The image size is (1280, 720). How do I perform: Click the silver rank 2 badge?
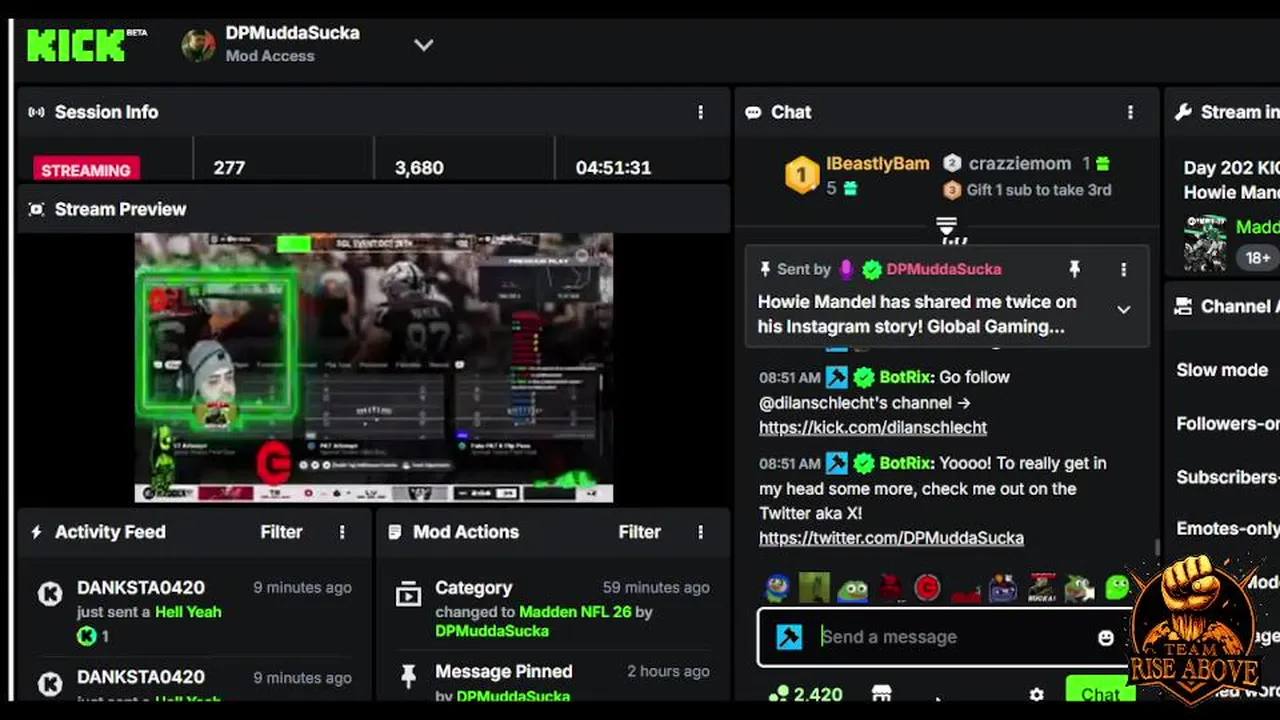[x=952, y=163]
